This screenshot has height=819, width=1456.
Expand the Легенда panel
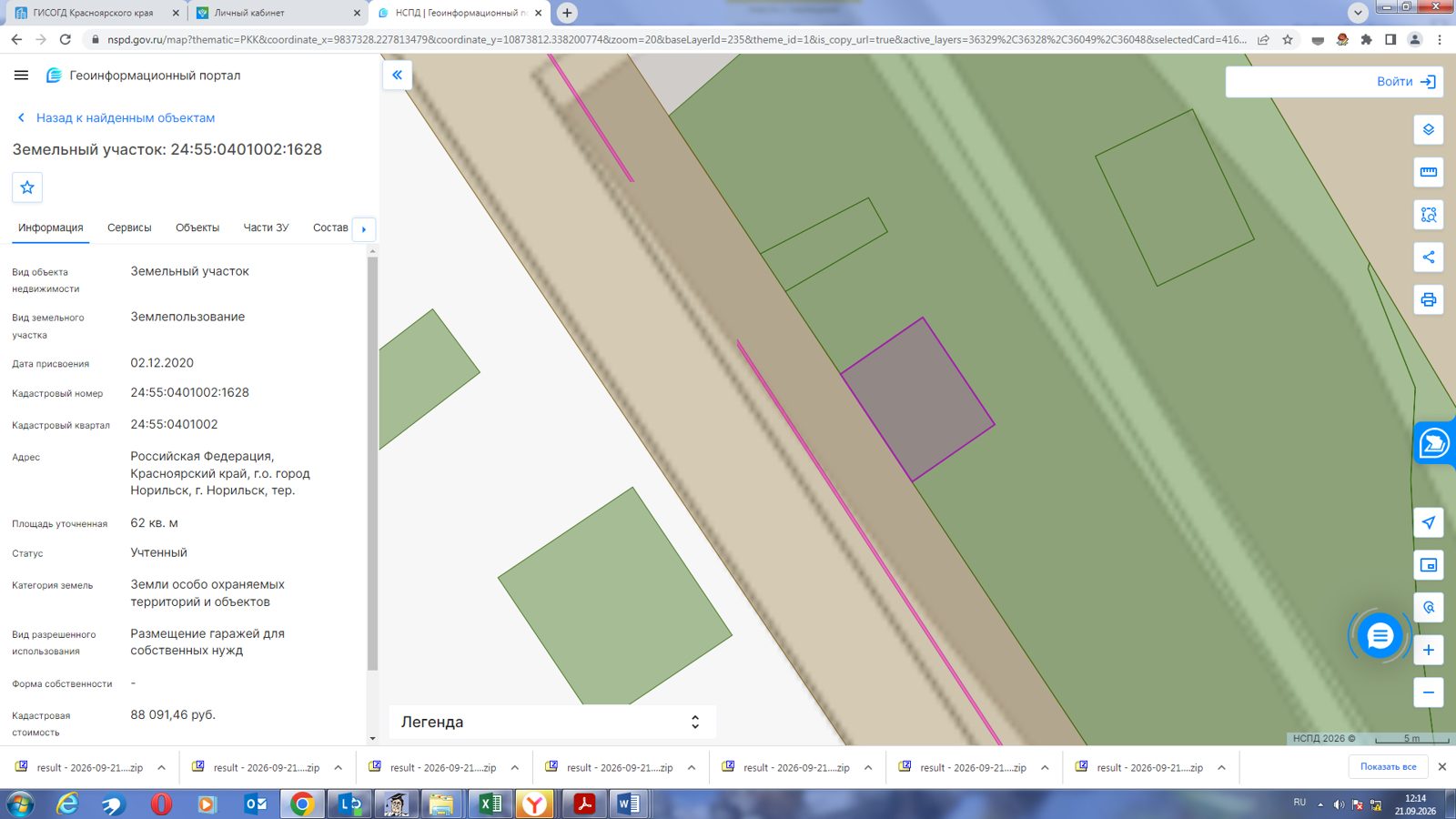coord(552,722)
